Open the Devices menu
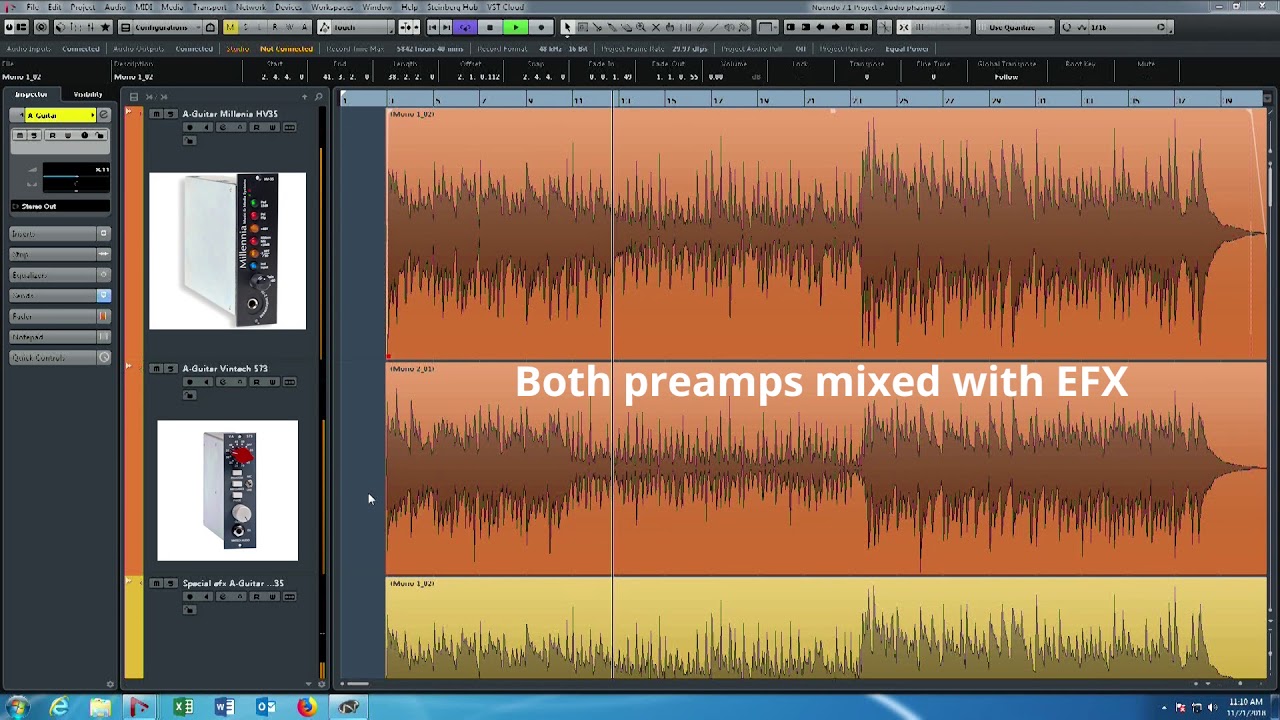 point(288,7)
